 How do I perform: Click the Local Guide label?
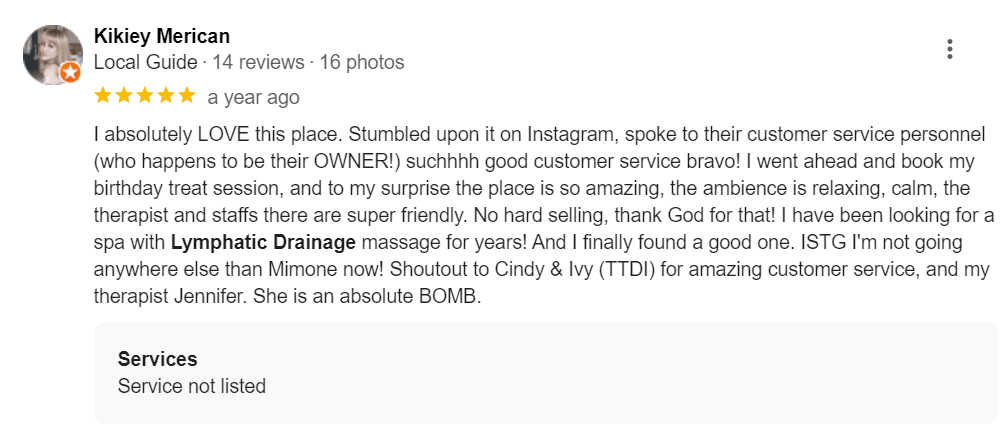pyautogui.click(x=145, y=62)
